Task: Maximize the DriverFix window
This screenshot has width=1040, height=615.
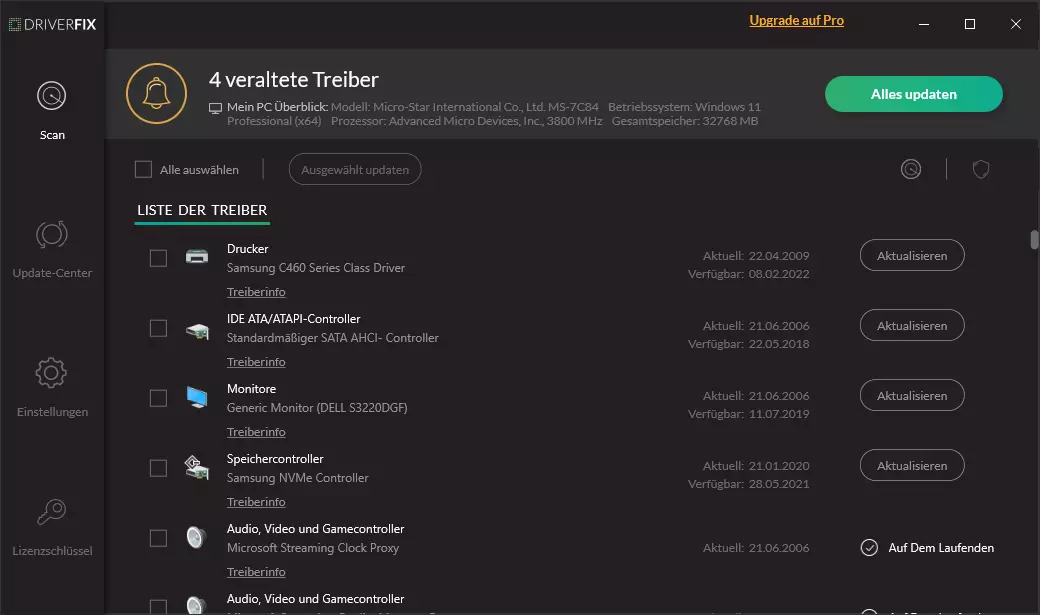Action: point(970,25)
